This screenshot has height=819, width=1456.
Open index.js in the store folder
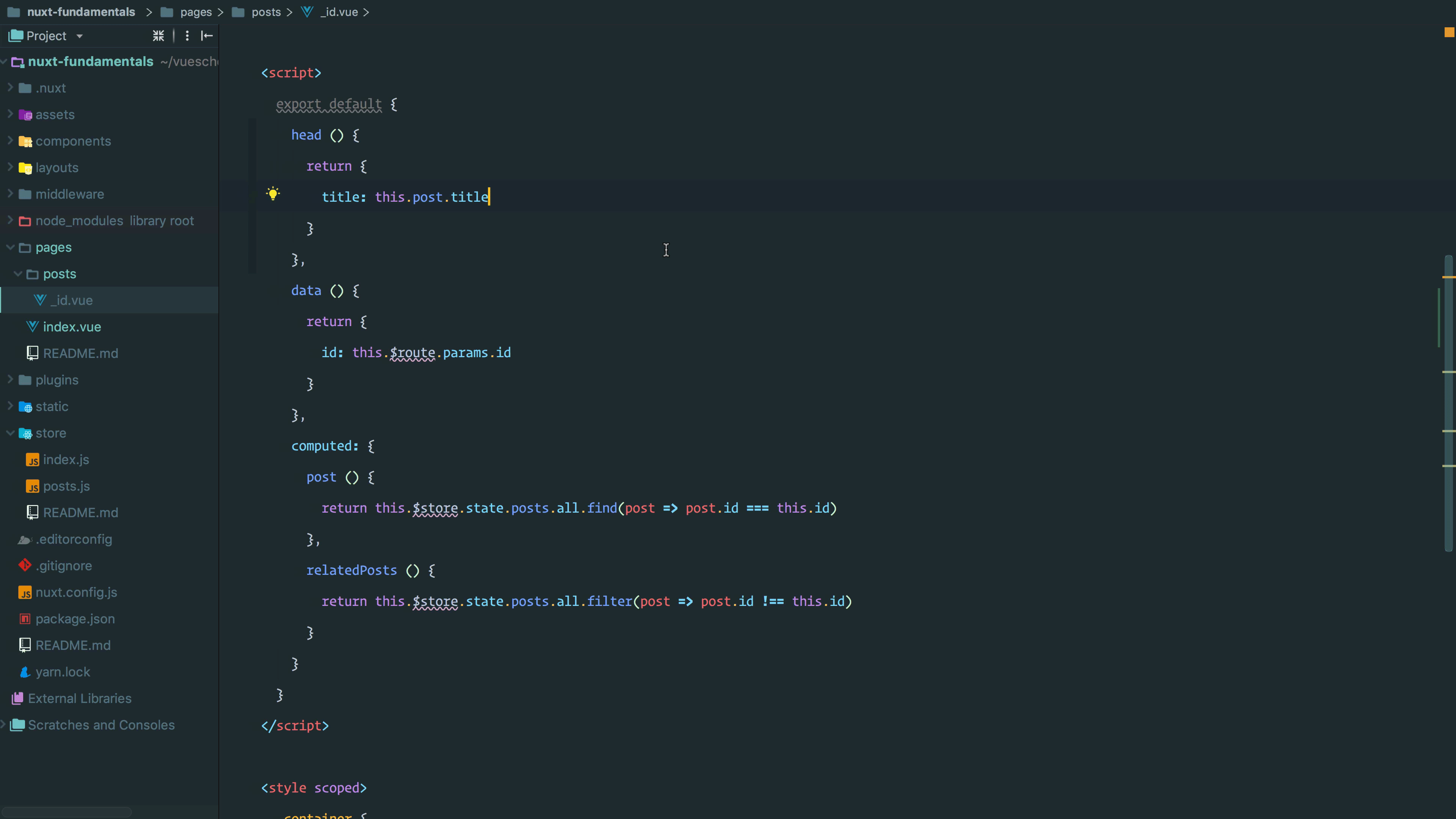(x=66, y=460)
